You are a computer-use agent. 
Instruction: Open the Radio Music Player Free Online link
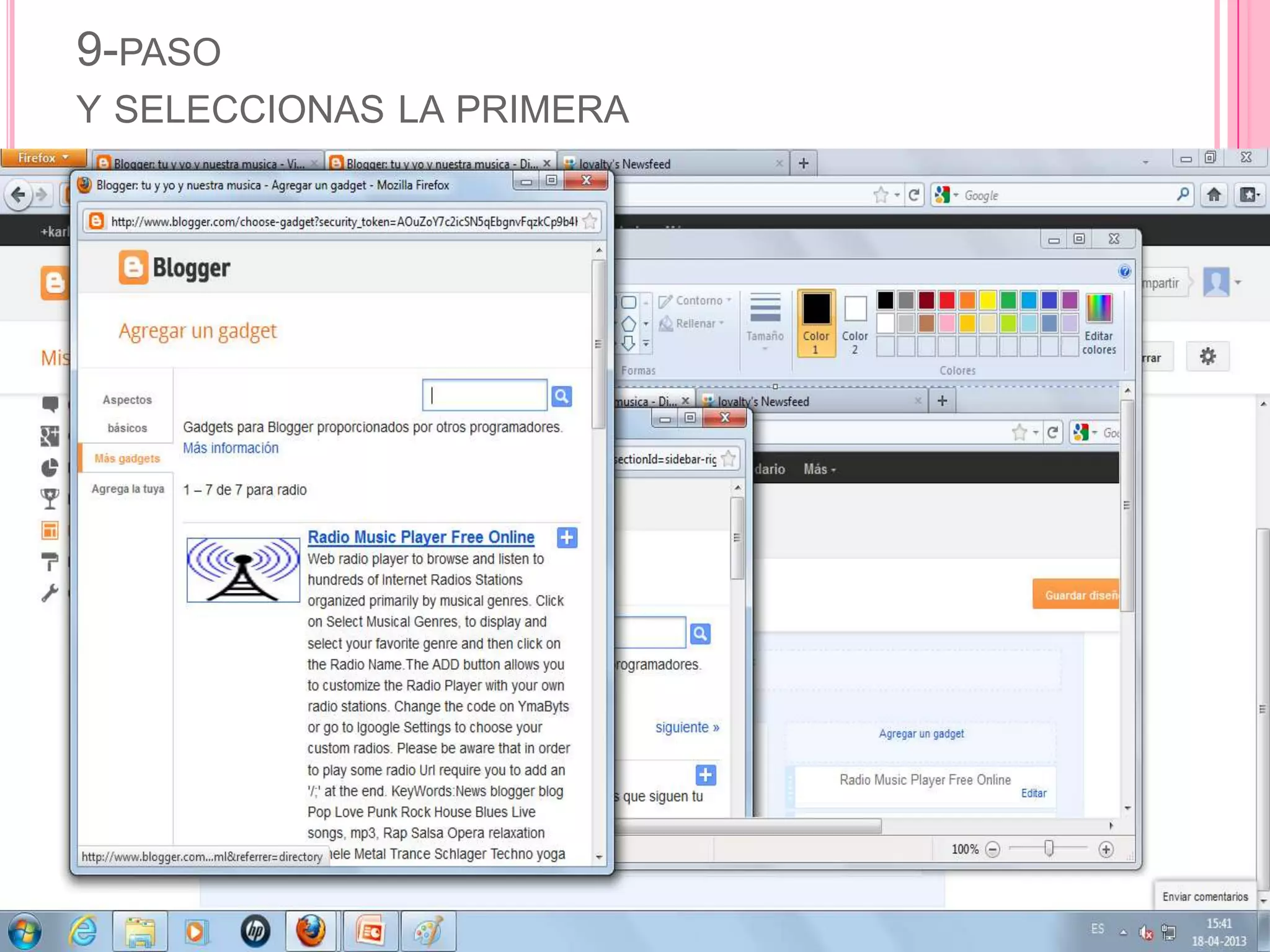coord(420,537)
